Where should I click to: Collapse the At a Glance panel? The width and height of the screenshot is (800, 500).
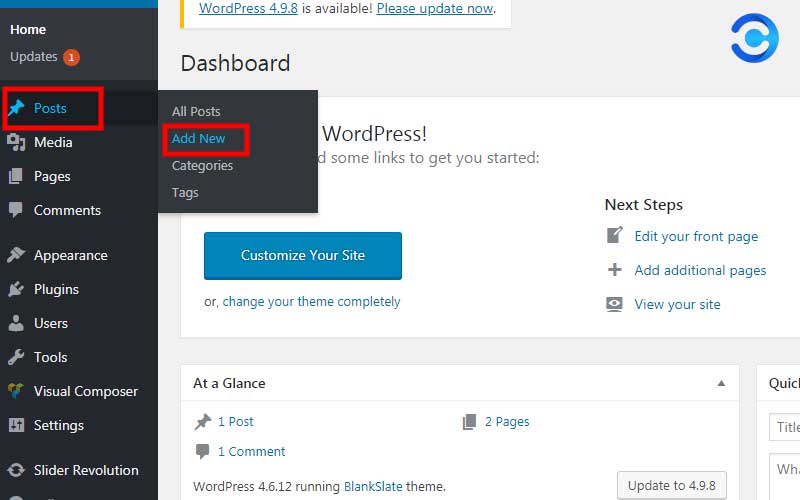coord(721,383)
